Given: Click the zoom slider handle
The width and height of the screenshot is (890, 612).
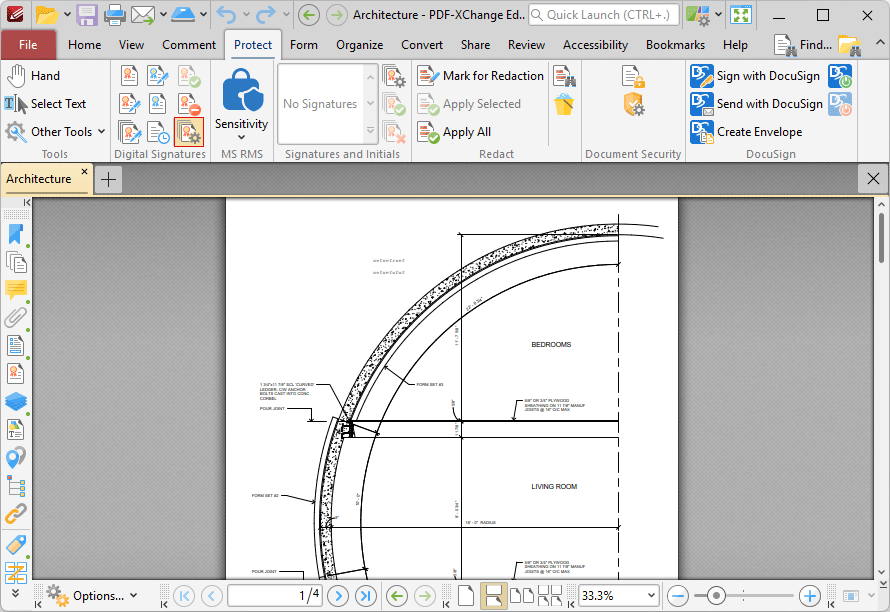Looking at the screenshot, I should pyautogui.click(x=716, y=596).
